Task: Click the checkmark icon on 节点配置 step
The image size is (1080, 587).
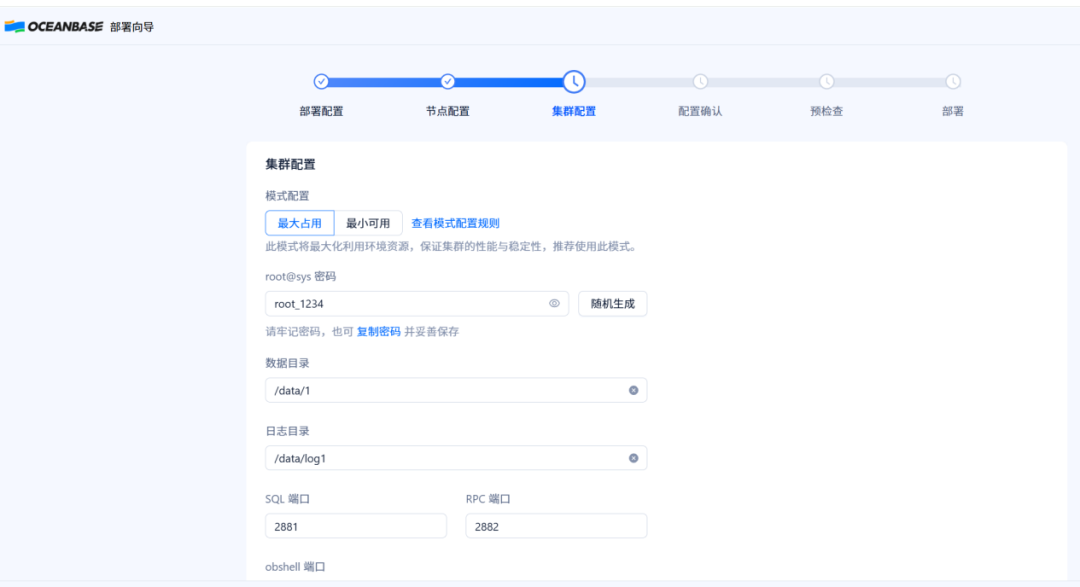Action: tap(448, 83)
